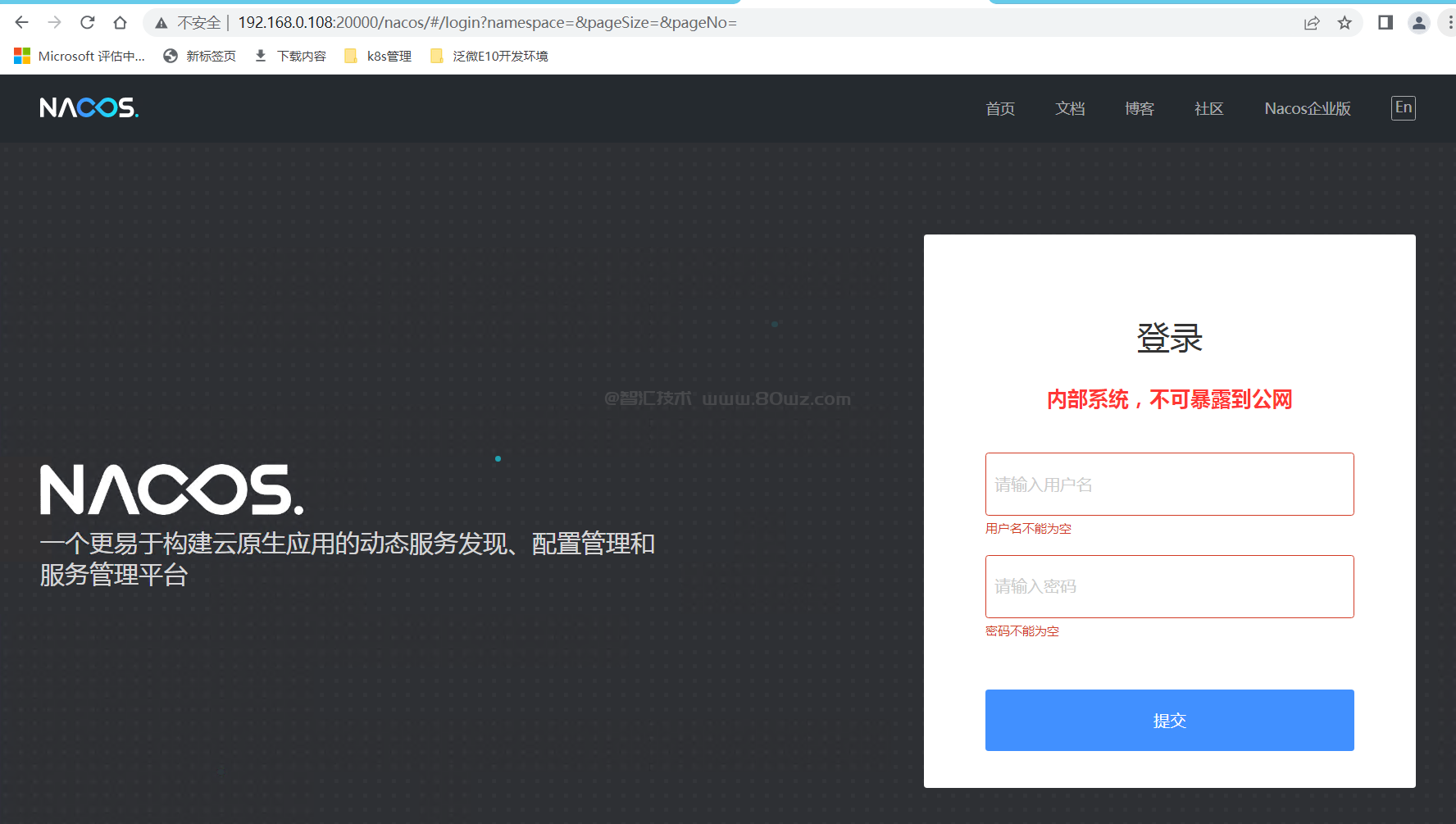Click the Nacos logo in header

pos(89,108)
